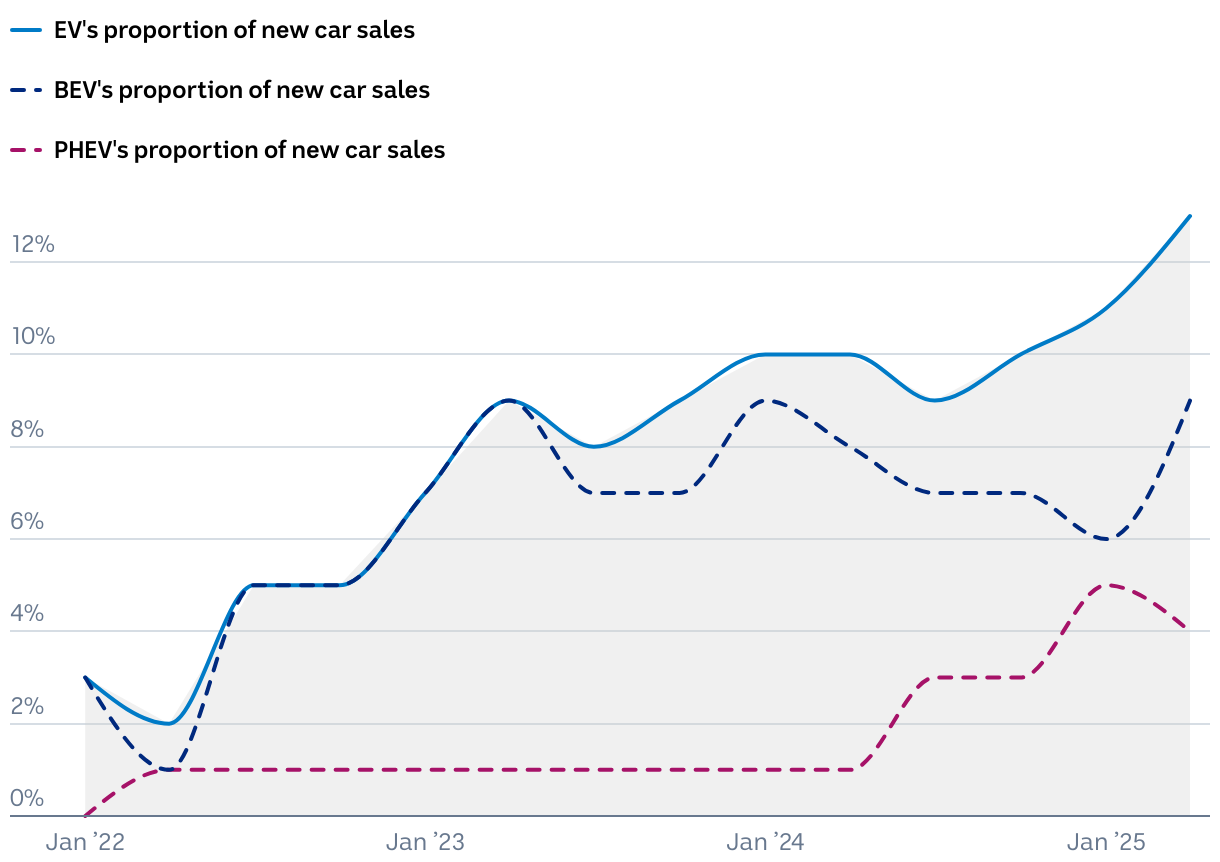Click the dashed magenta PHEV legend swatch

[x=26, y=150]
